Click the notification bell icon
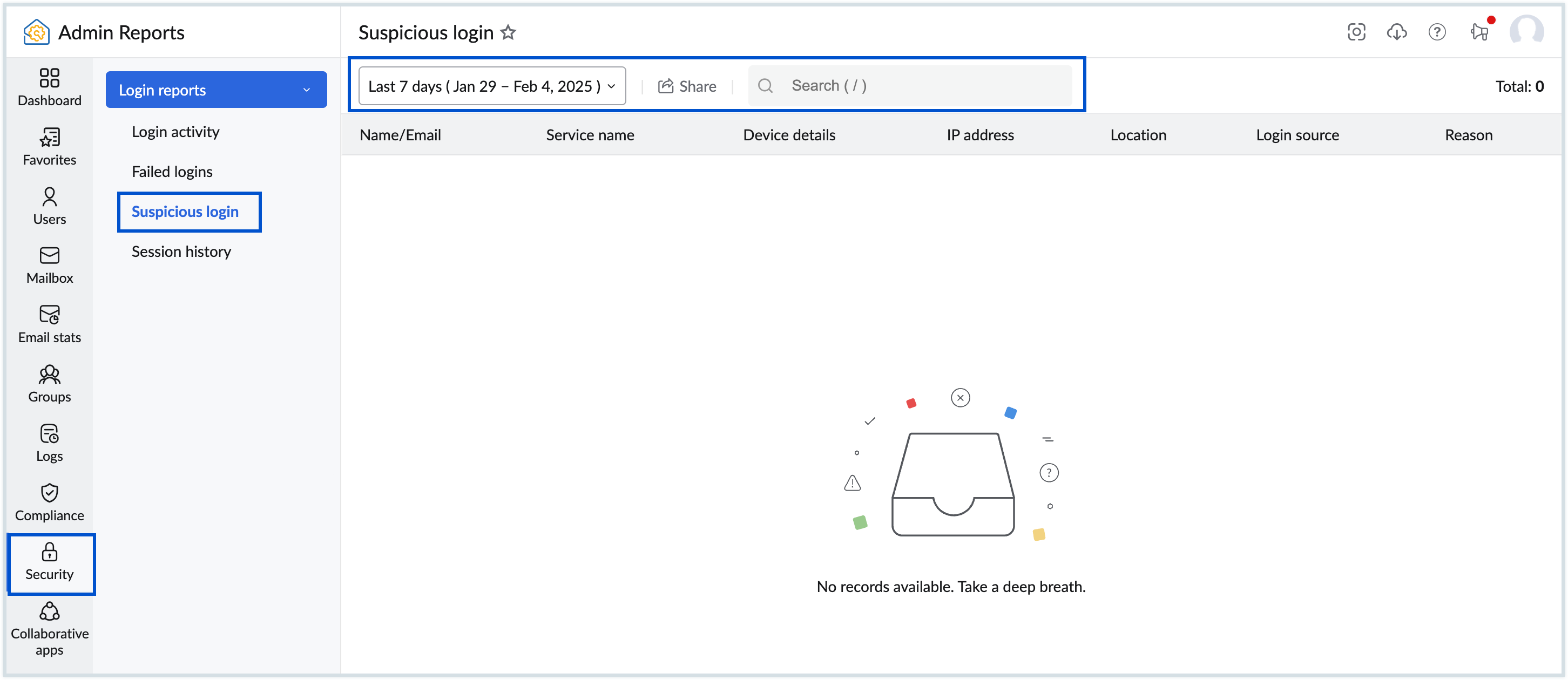The width and height of the screenshot is (1568, 680). 1479,32
